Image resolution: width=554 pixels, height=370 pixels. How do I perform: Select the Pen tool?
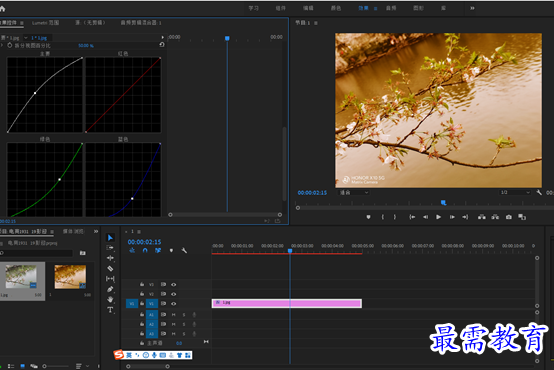[110, 289]
